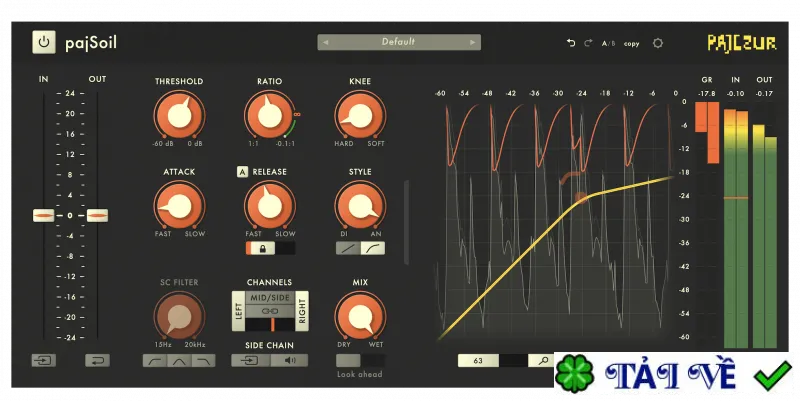Click the Threshold knob
Image resolution: width=800 pixels, height=401 pixels.
point(179,115)
